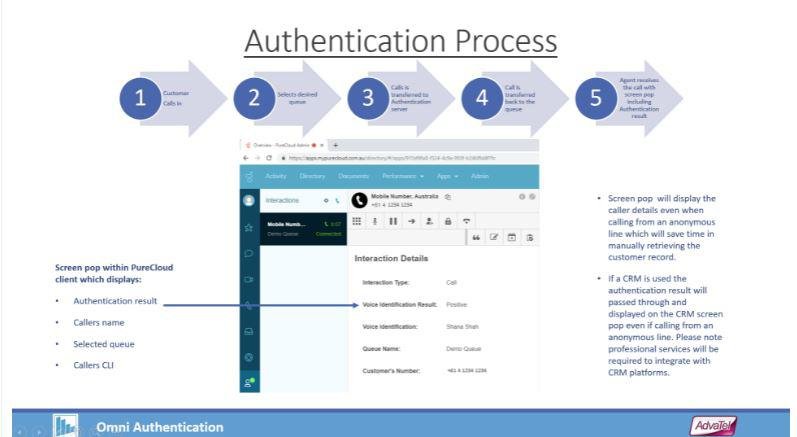Screen dimensions: 797x437
Task: Click green phone icon beside Interactions
Action: tap(337, 201)
